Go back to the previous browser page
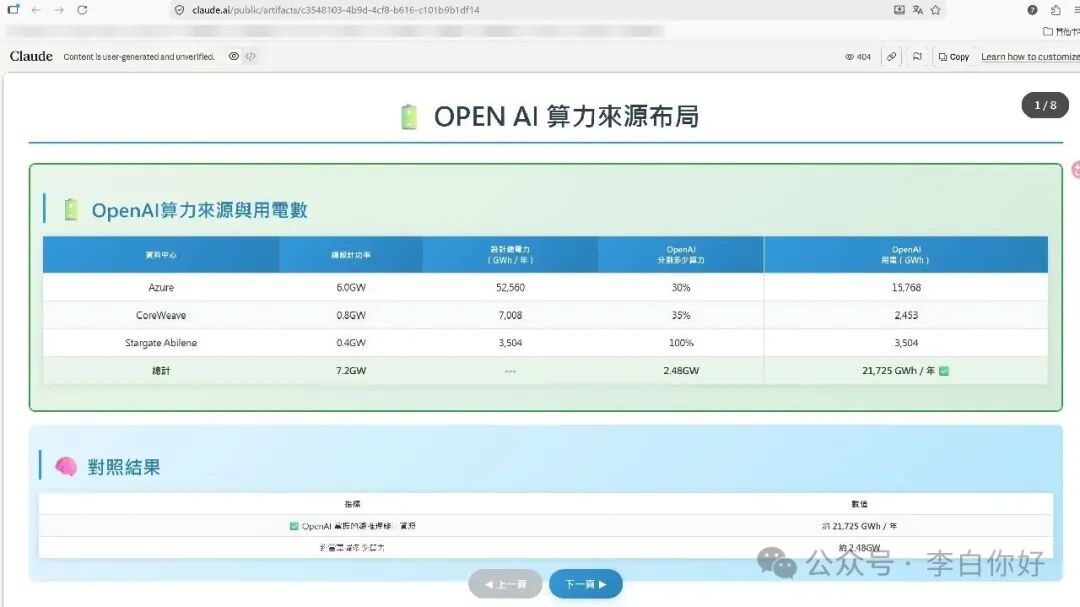 [x=36, y=10]
